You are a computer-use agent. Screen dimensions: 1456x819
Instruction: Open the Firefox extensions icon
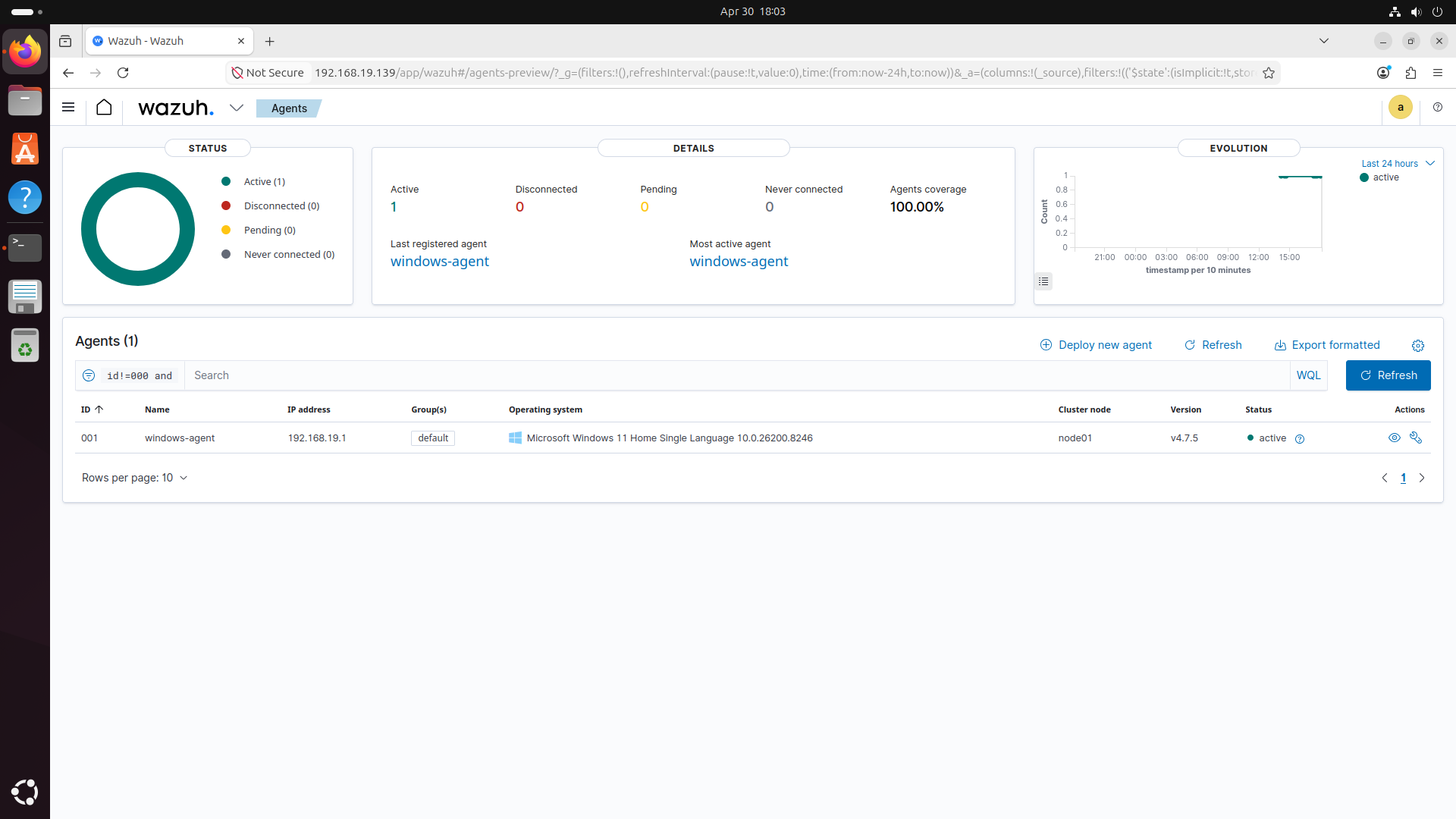tap(1410, 73)
